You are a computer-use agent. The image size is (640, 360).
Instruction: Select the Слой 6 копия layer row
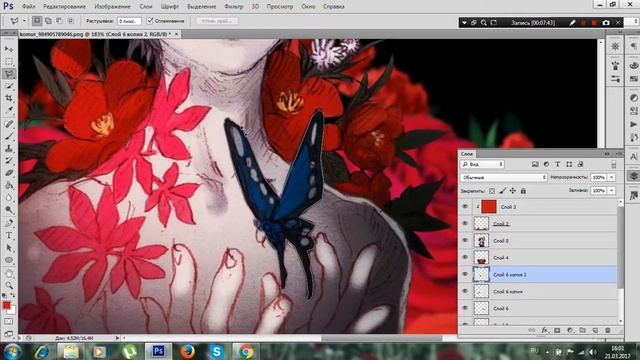pyautogui.click(x=545, y=291)
